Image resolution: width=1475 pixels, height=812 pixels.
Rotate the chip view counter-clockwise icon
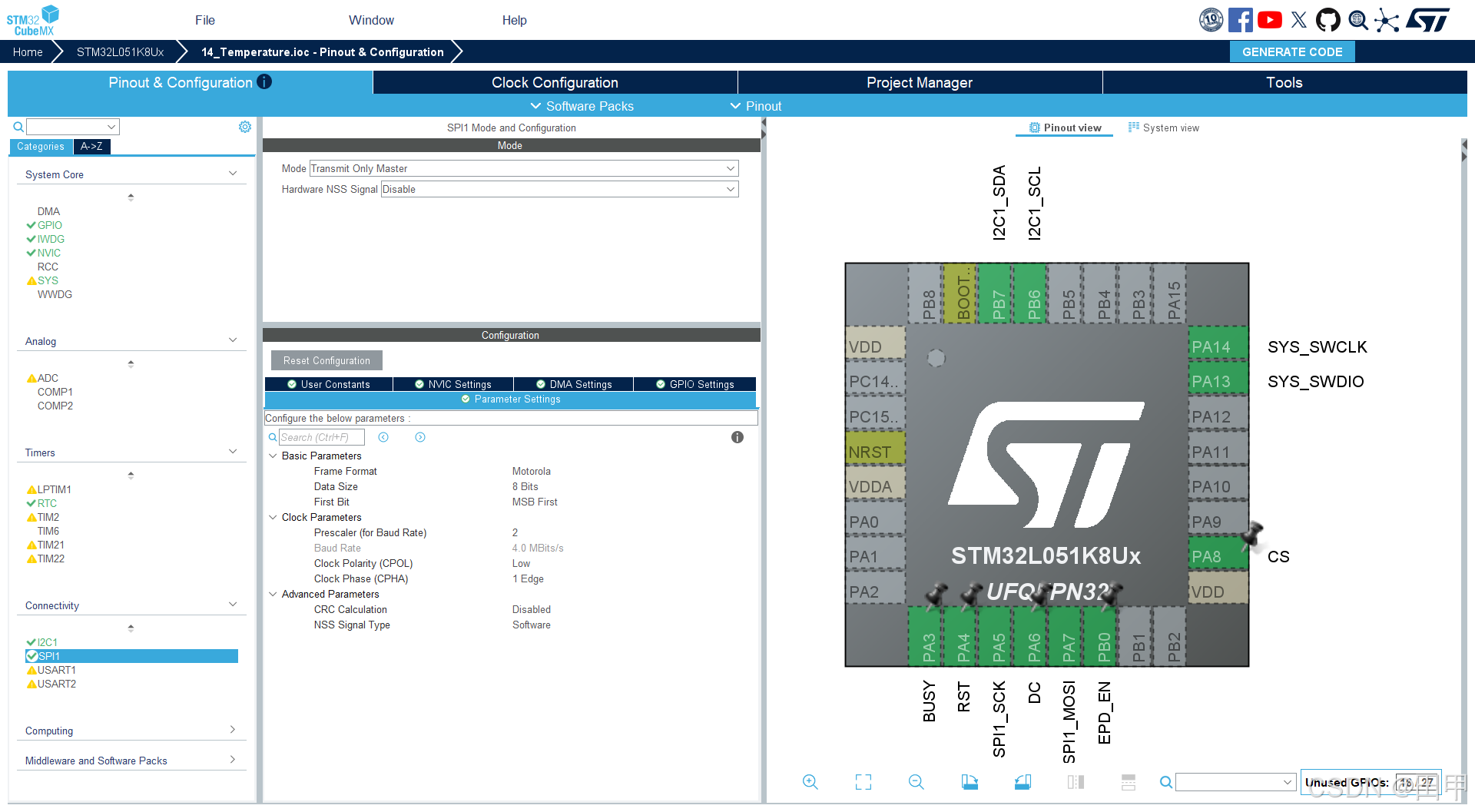1023,782
